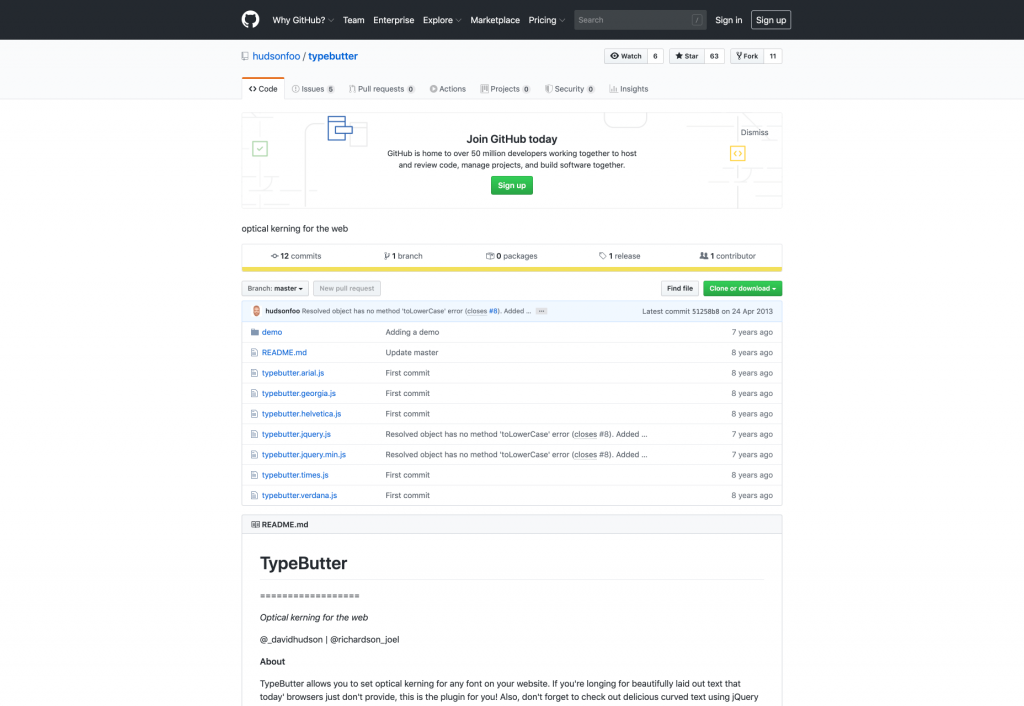The width and height of the screenshot is (1024, 706).
Task: Switch to the Security tab
Action: click(x=569, y=89)
